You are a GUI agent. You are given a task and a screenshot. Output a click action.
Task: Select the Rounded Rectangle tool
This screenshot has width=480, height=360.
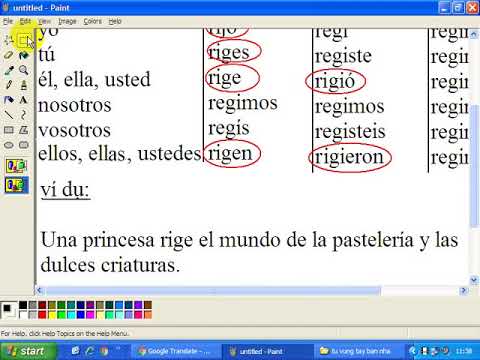(x=23, y=145)
